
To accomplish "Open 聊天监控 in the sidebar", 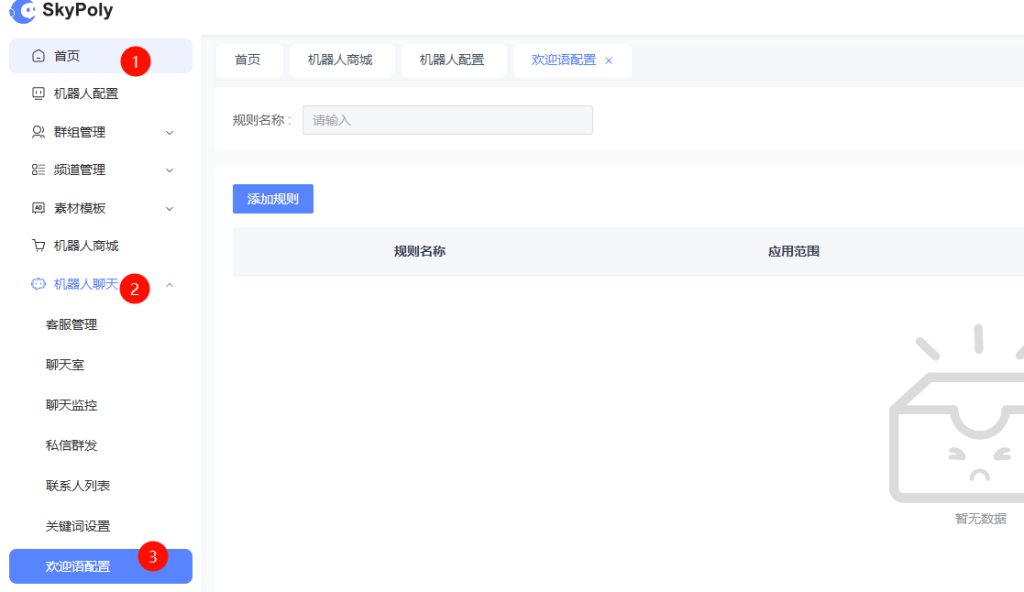I will pyautogui.click(x=71, y=405).
